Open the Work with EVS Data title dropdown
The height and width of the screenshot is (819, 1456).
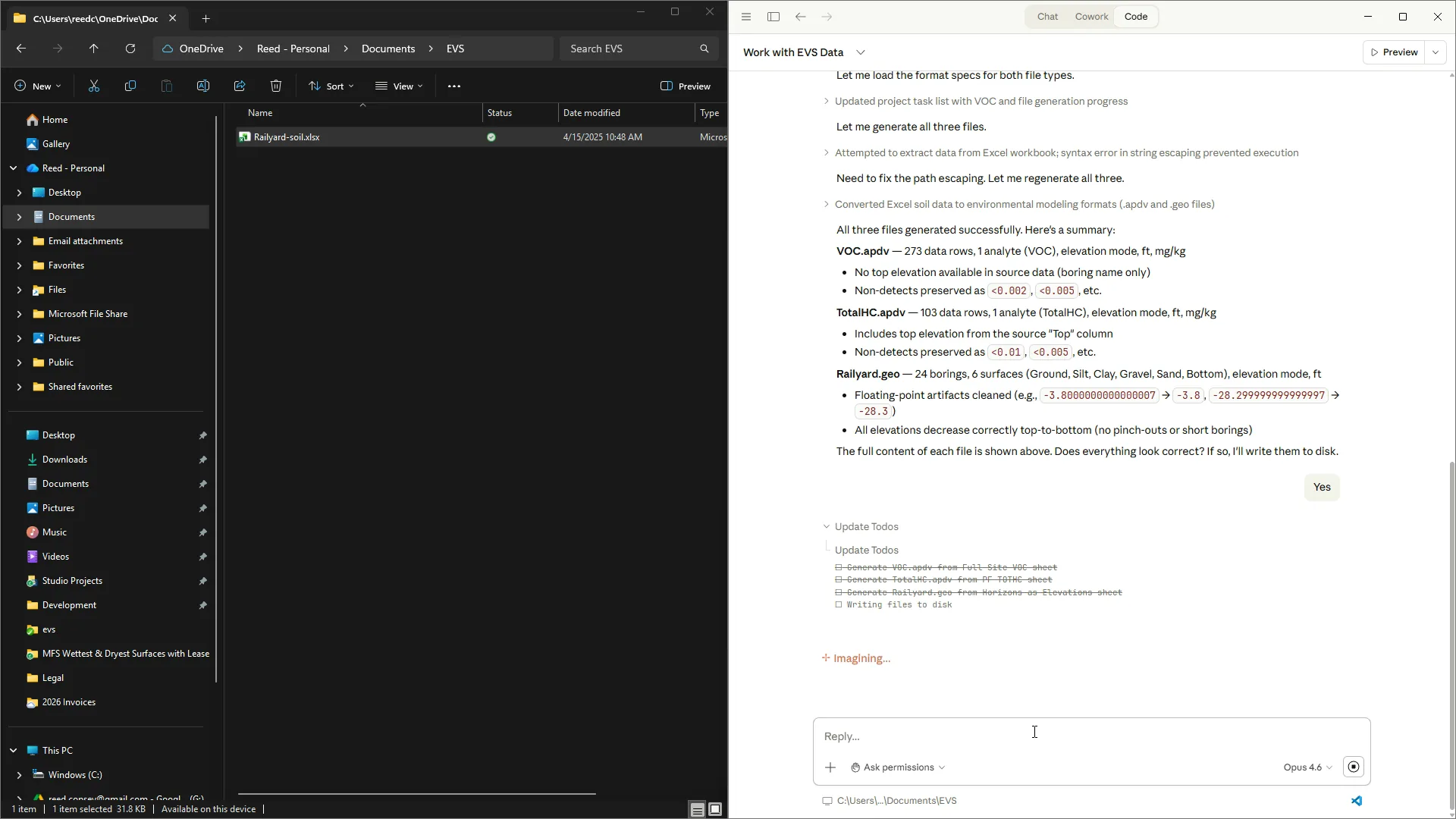861,52
